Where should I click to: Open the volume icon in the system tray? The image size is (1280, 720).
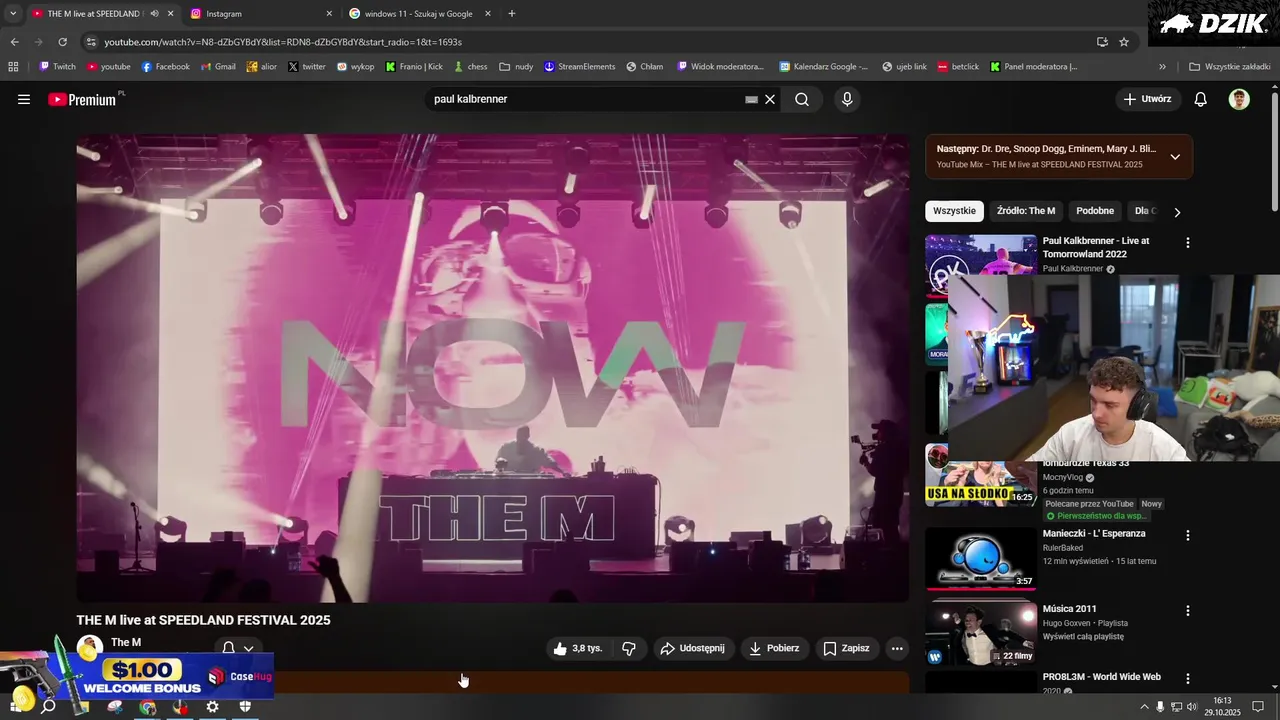pos(1192,707)
